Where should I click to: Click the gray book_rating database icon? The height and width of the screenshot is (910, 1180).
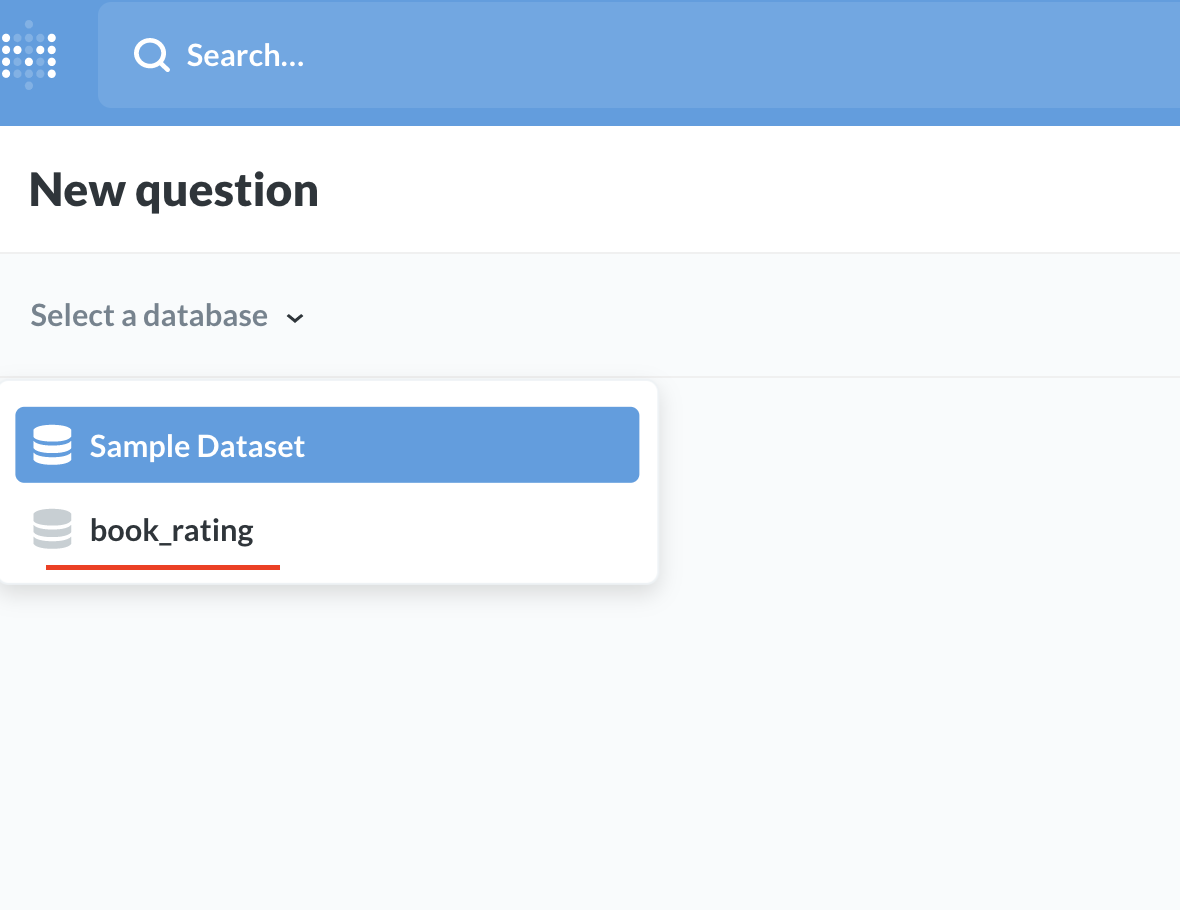click(x=52, y=529)
